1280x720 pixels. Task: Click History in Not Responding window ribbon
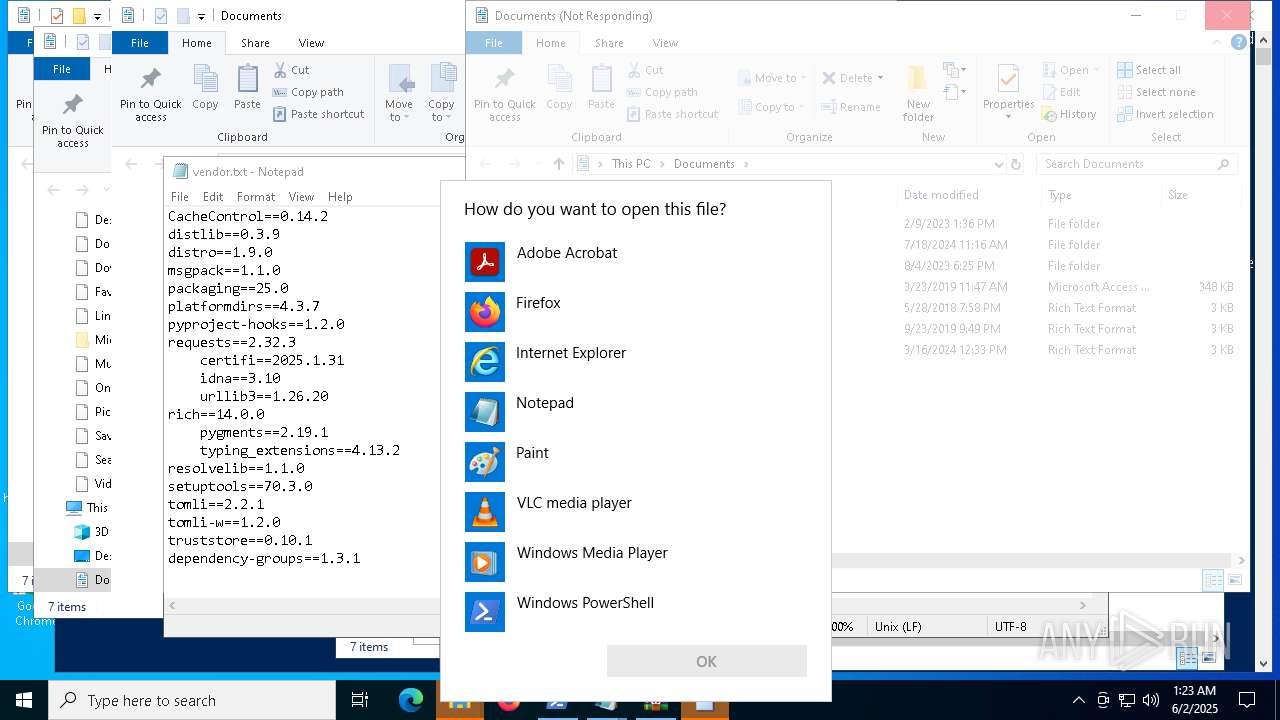click(1069, 114)
